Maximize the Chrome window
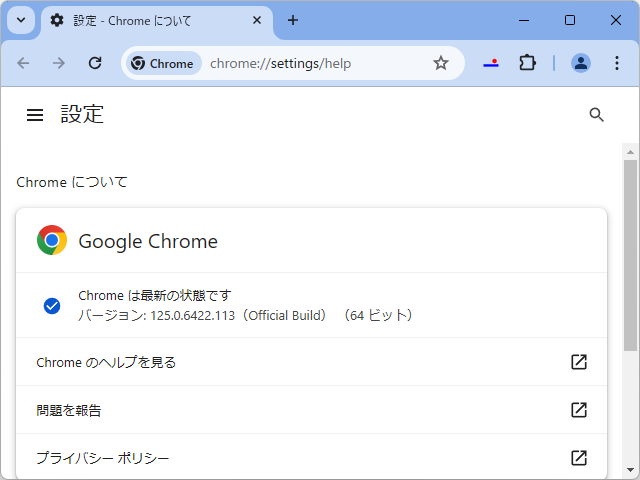The width and height of the screenshot is (640, 480). pyautogui.click(x=570, y=20)
